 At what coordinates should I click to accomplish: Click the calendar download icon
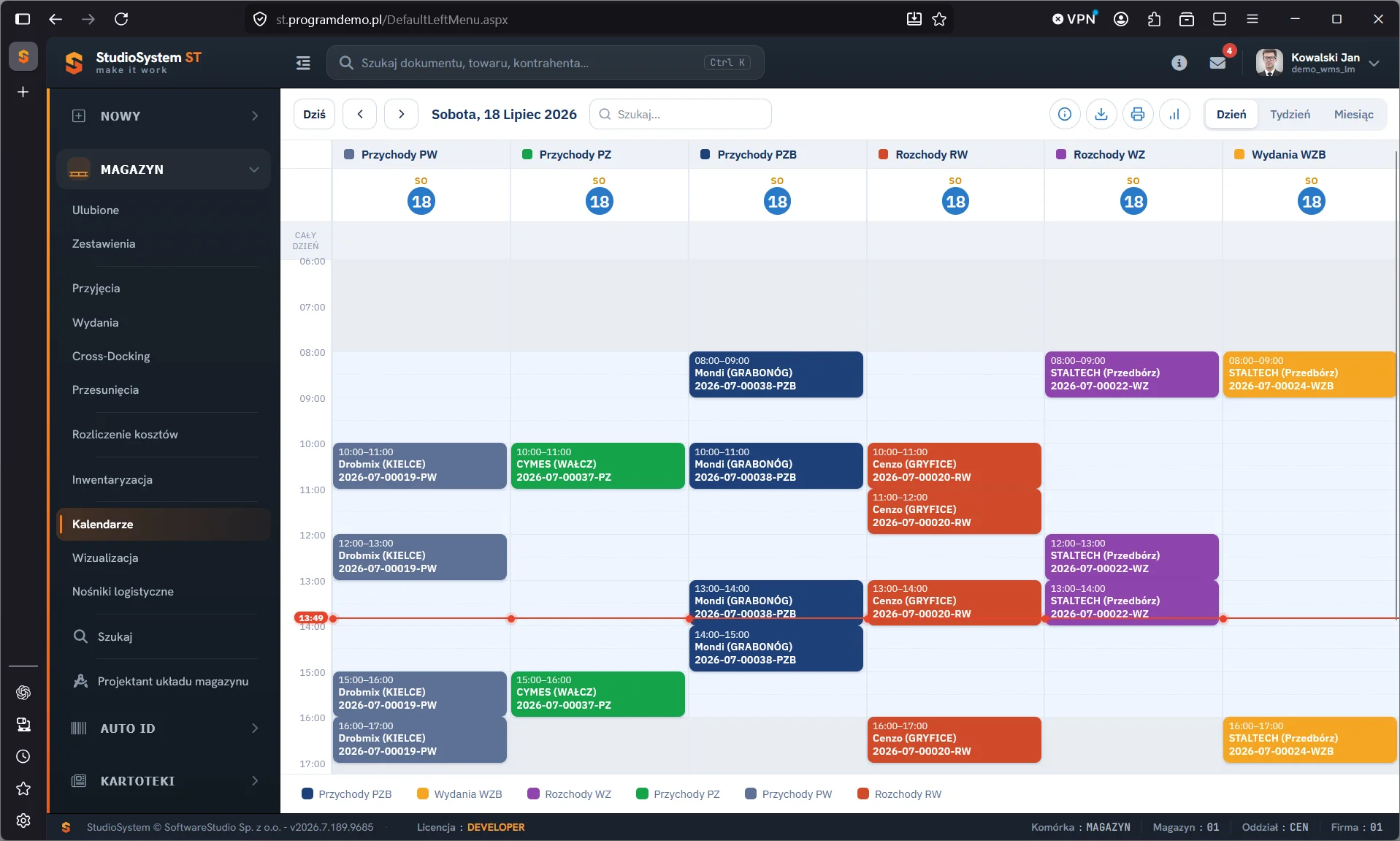point(1101,114)
